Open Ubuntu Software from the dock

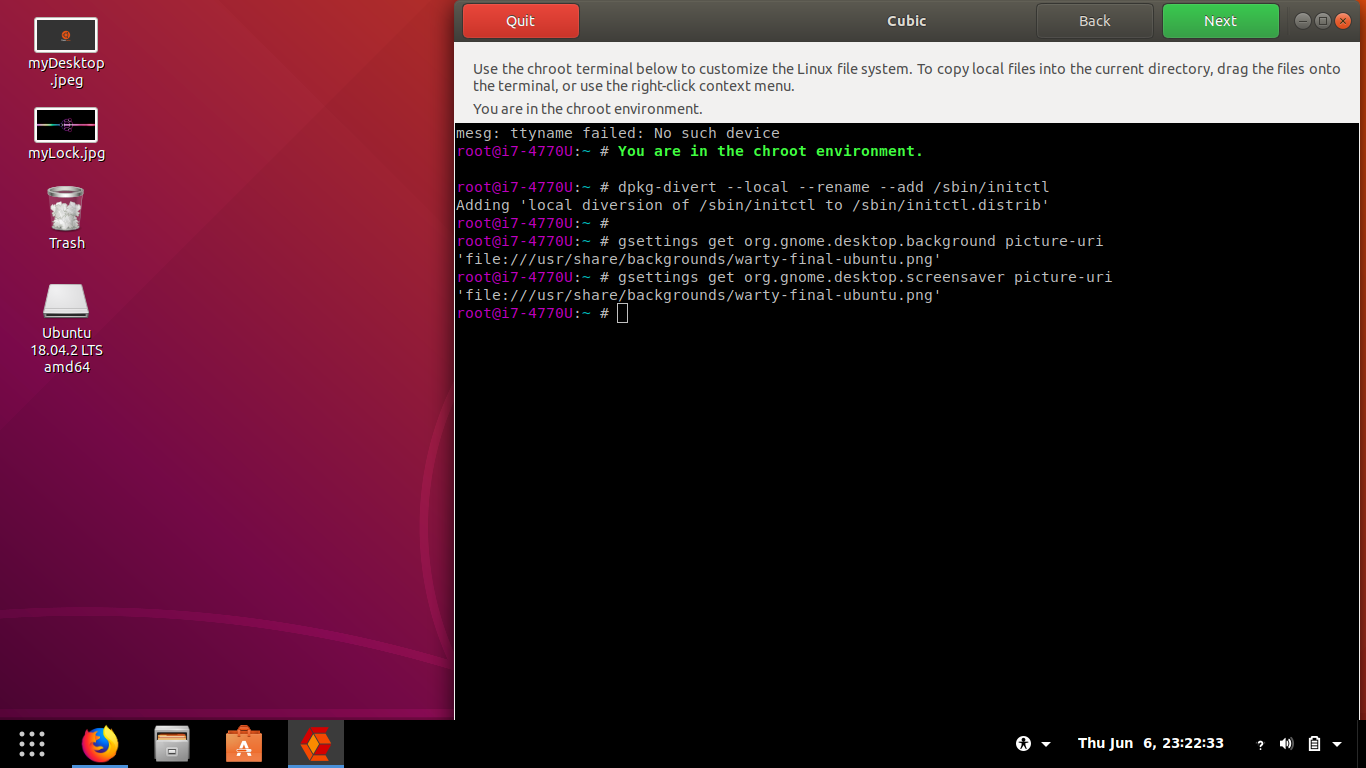click(244, 743)
